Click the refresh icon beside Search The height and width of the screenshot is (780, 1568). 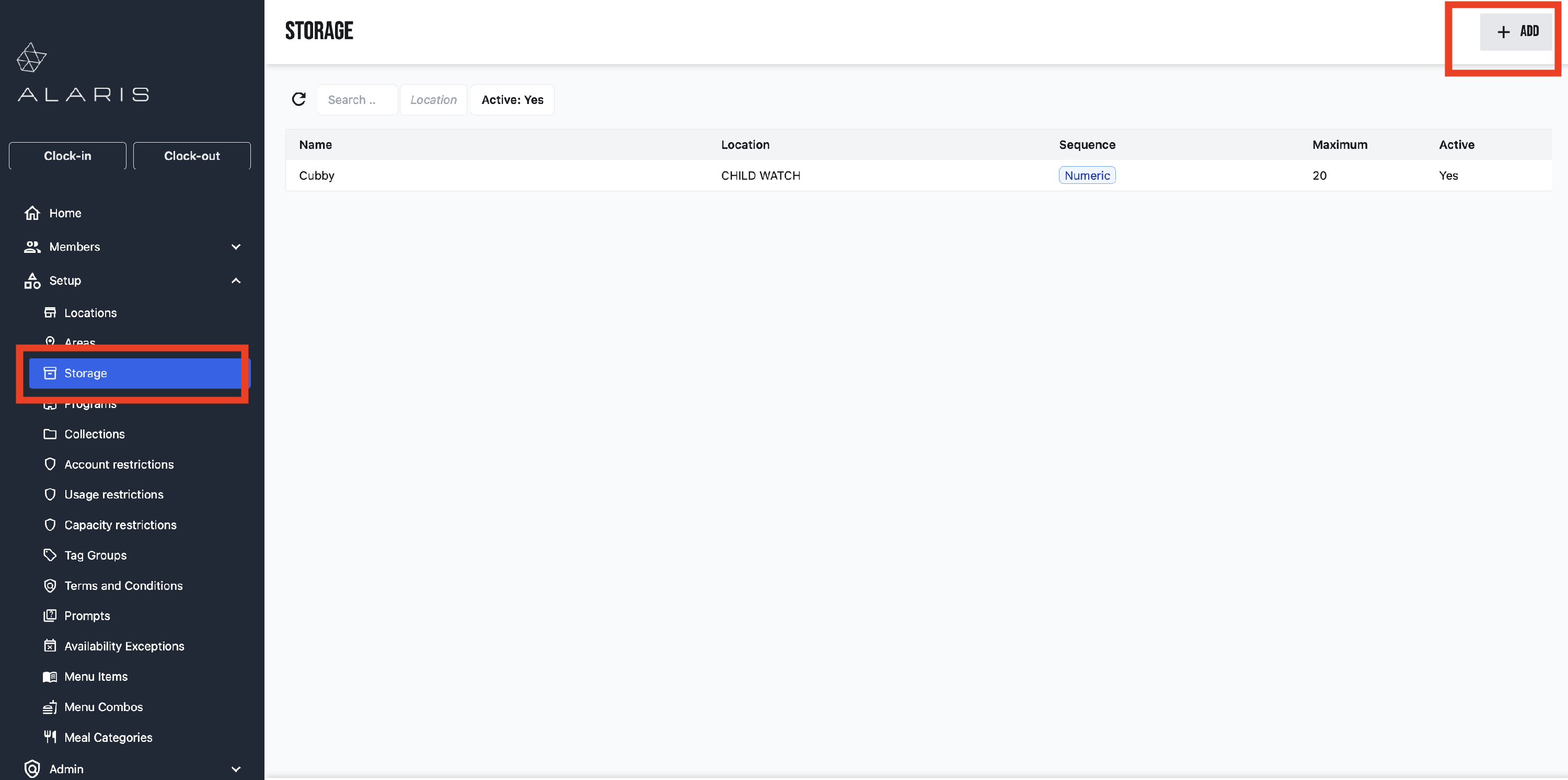(298, 99)
